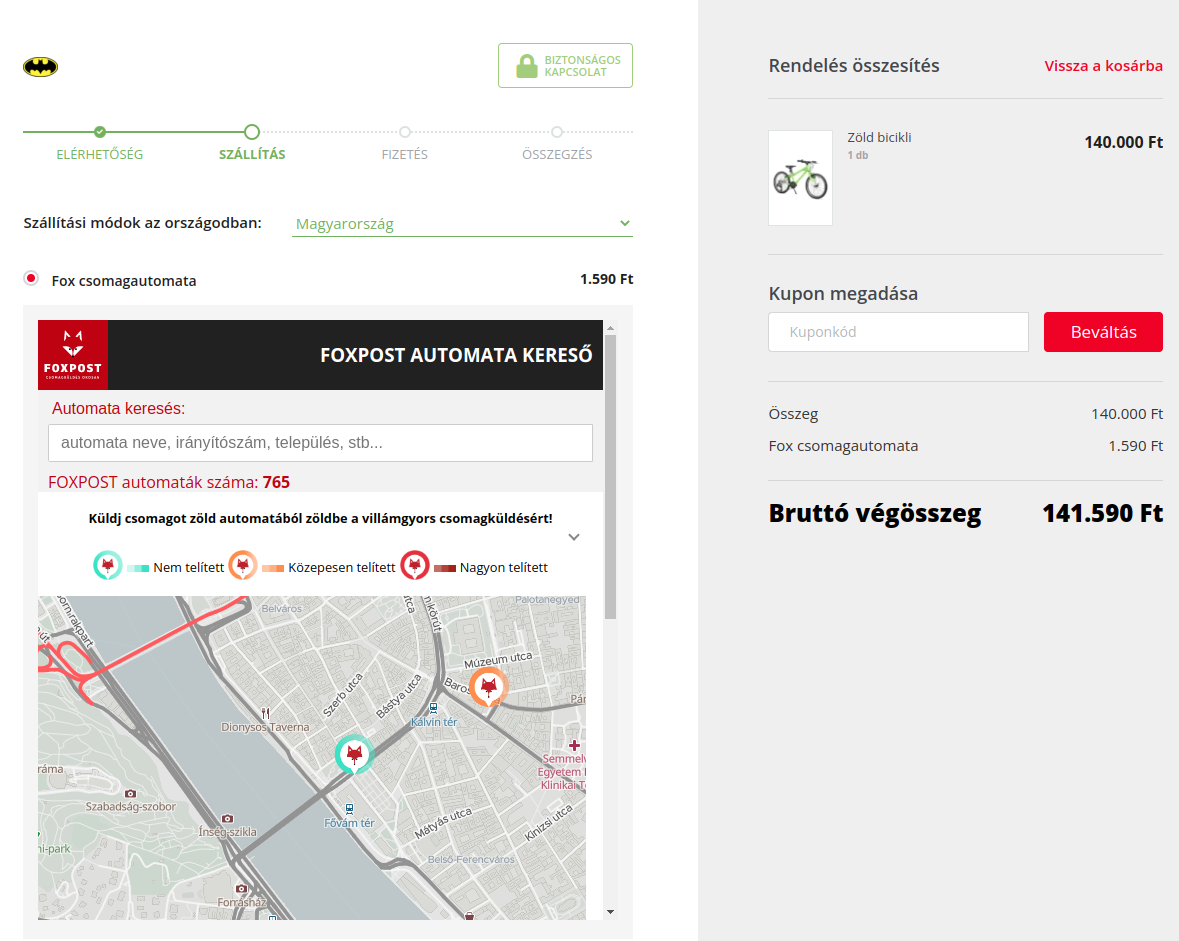Focus the Automata keresés search field
This screenshot has width=1179, height=941.
pyautogui.click(x=320, y=443)
